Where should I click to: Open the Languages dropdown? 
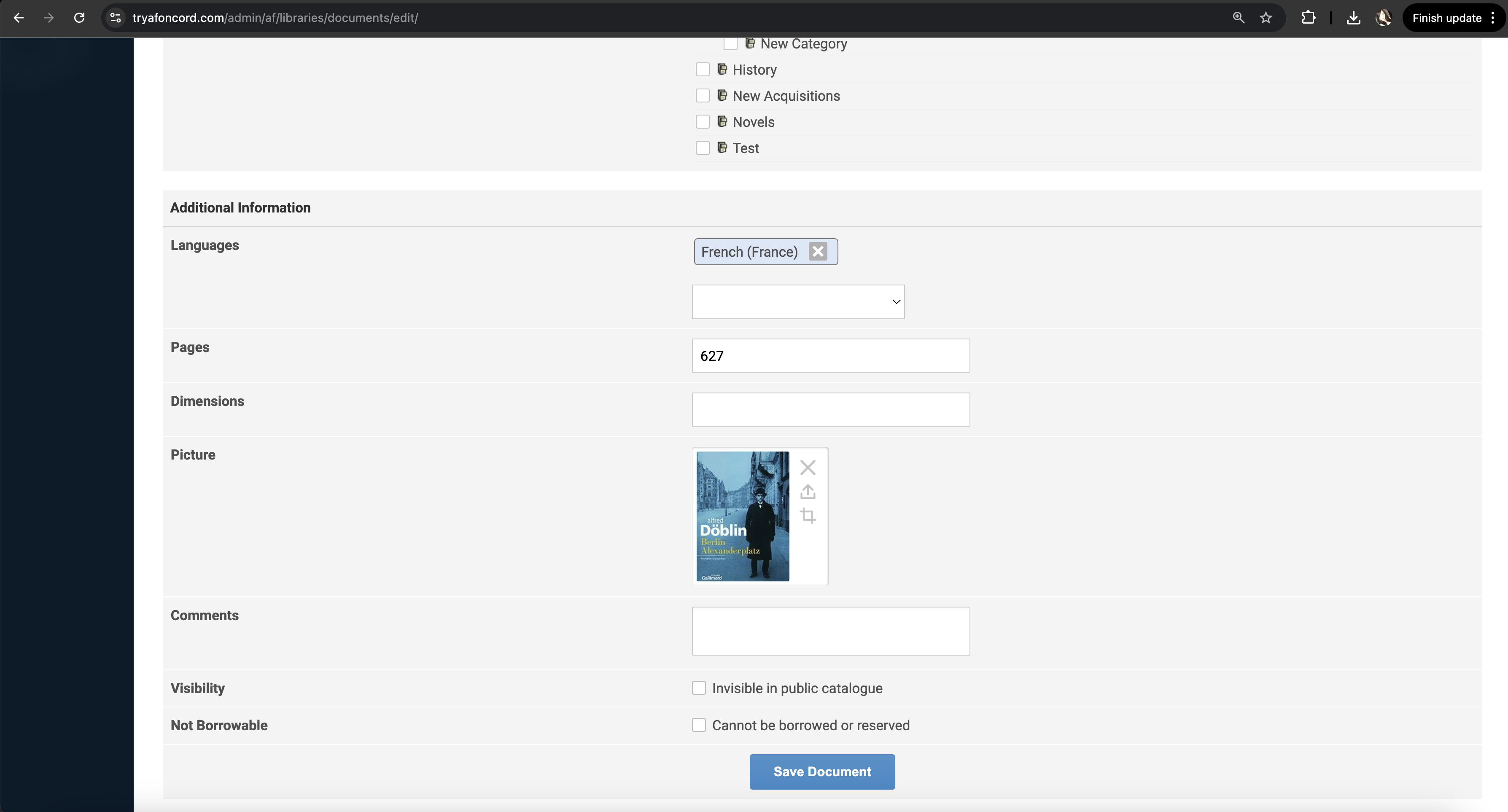pyautogui.click(x=797, y=301)
